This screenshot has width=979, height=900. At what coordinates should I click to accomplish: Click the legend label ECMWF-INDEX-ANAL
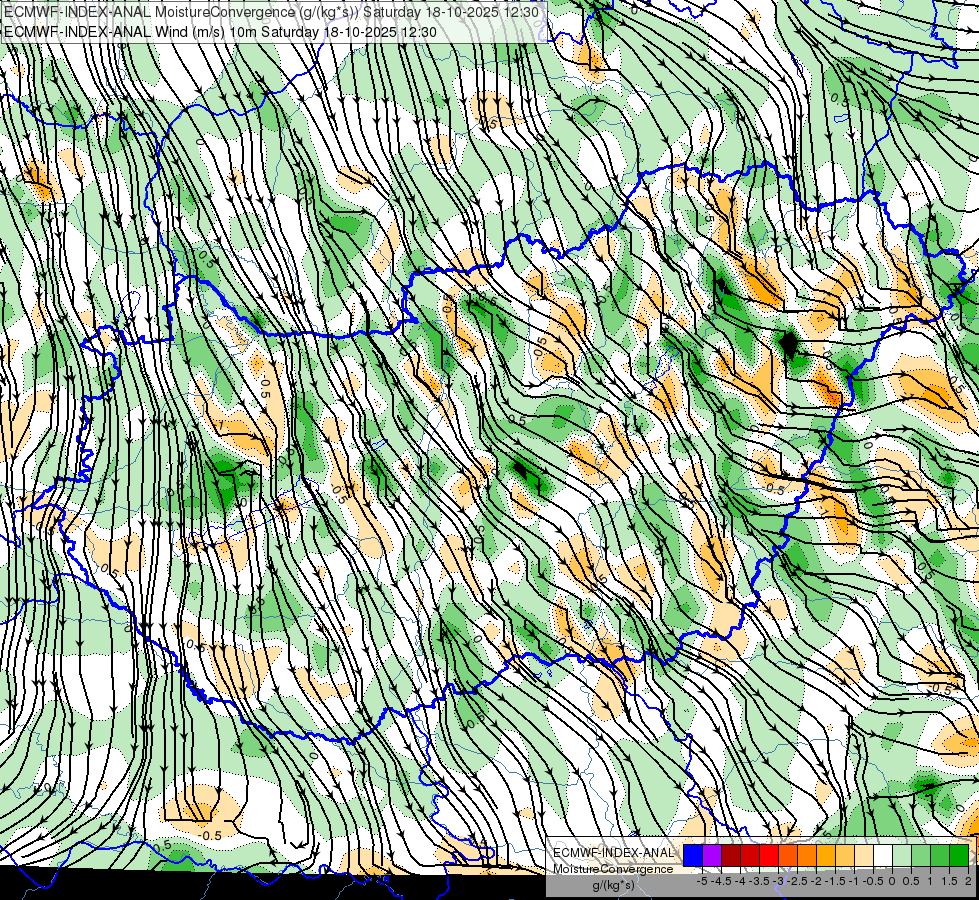(x=614, y=853)
